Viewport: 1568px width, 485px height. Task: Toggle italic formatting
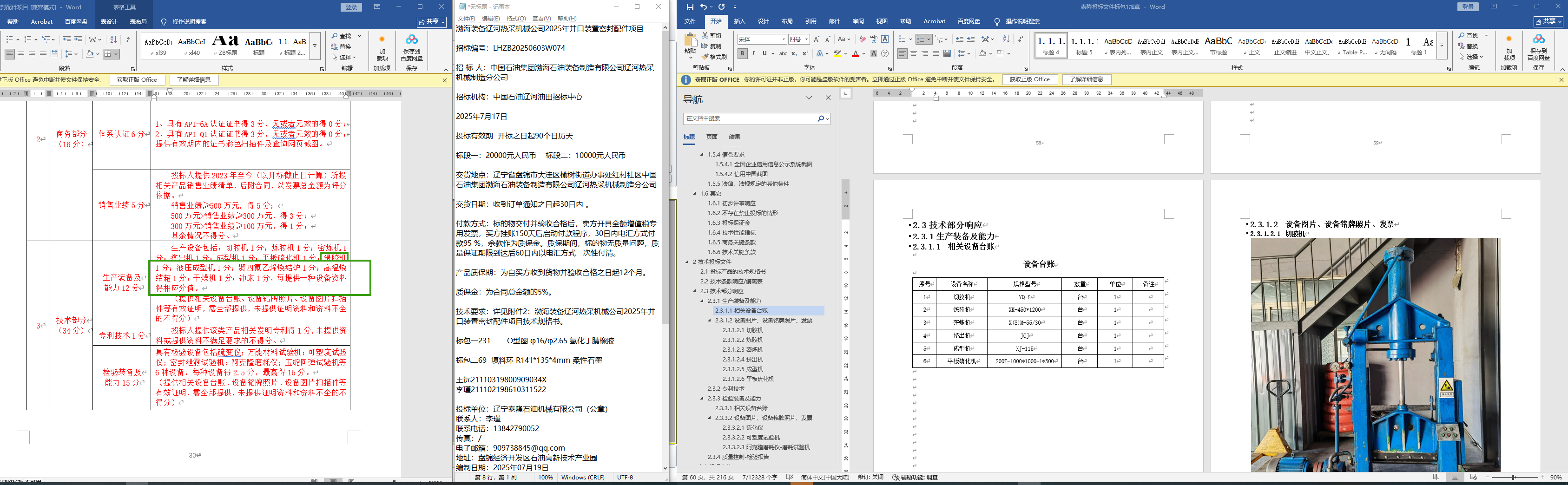pyautogui.click(x=753, y=53)
